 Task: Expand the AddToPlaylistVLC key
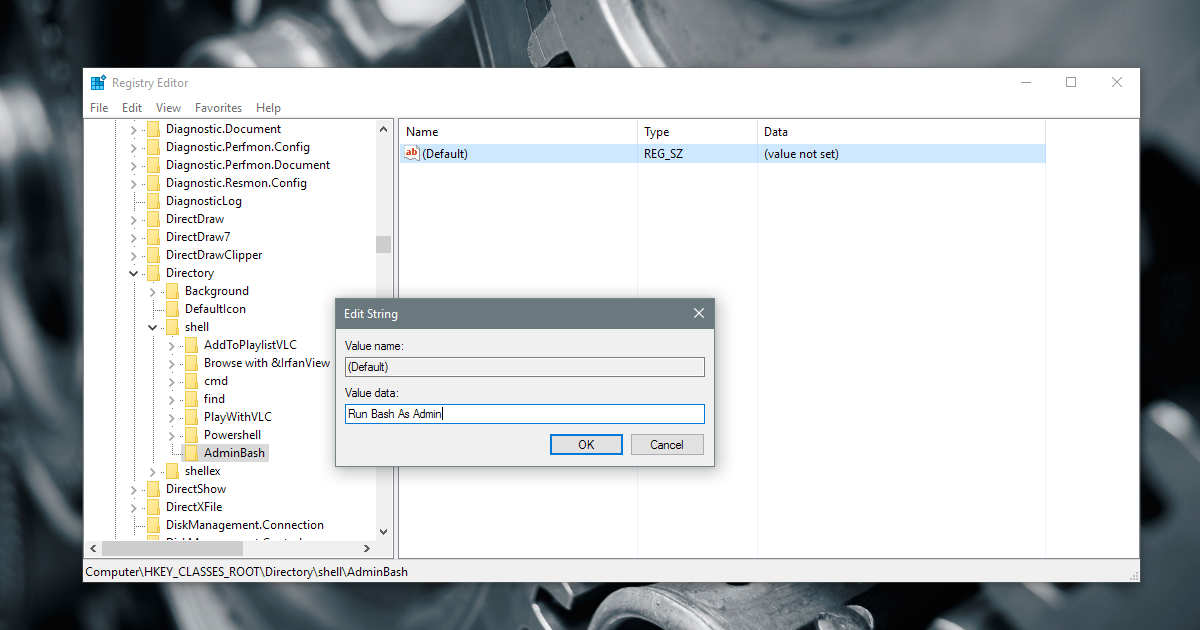pyautogui.click(x=171, y=345)
